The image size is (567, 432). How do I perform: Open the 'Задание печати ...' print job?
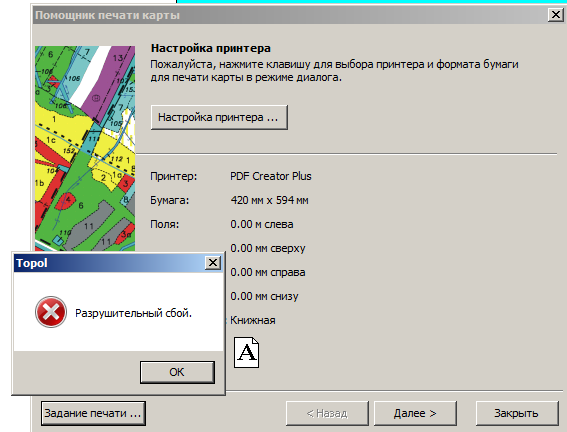click(x=93, y=413)
